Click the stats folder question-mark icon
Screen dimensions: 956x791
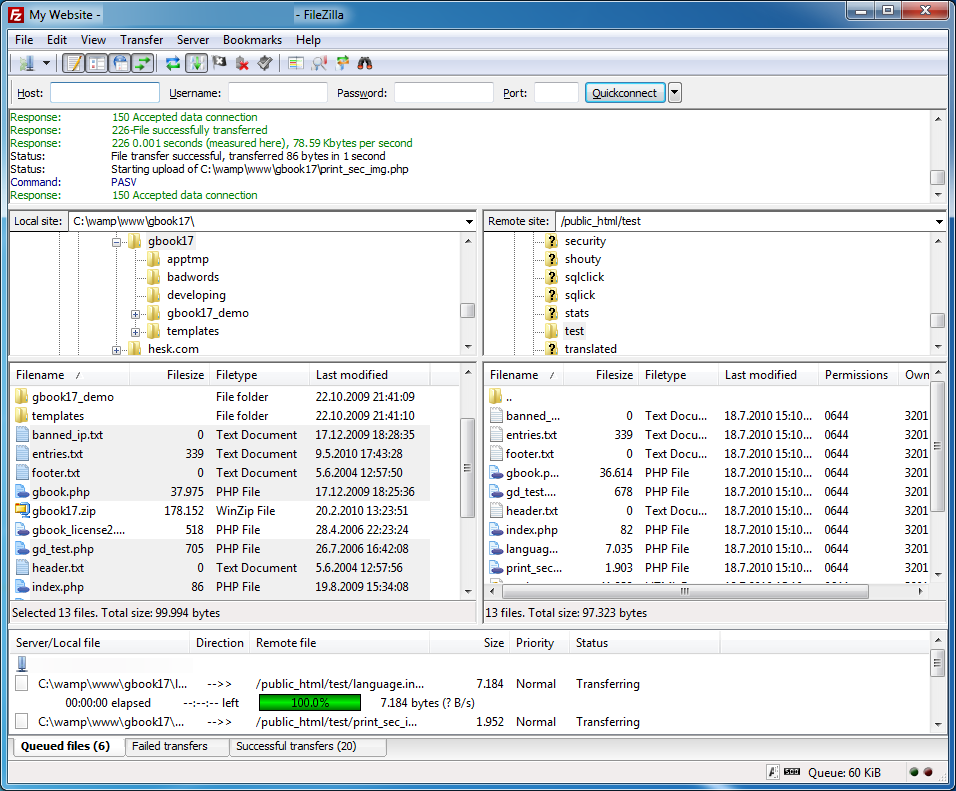coord(552,313)
